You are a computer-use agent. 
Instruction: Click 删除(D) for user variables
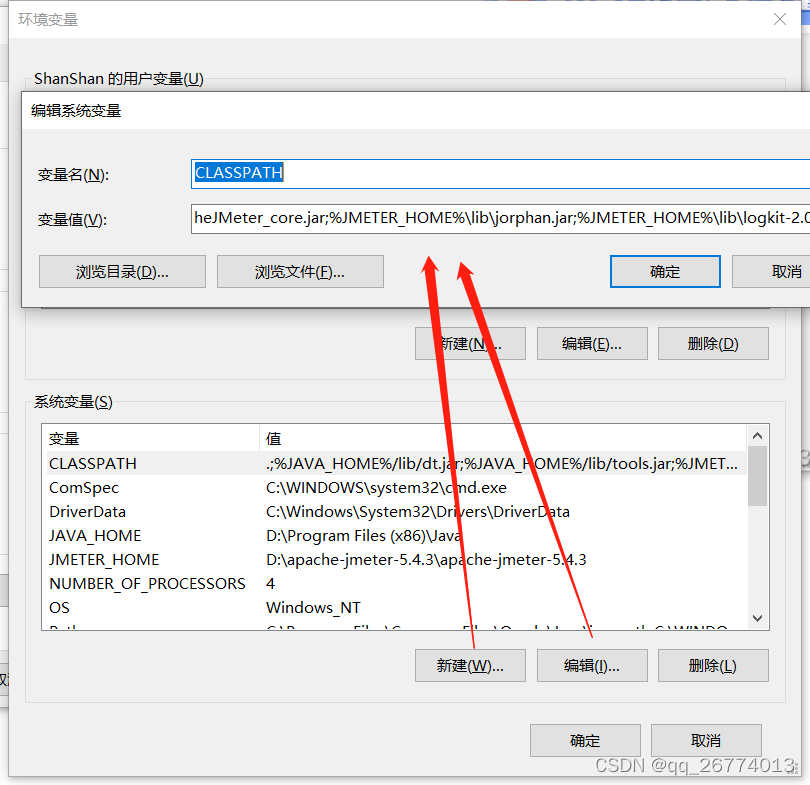713,343
